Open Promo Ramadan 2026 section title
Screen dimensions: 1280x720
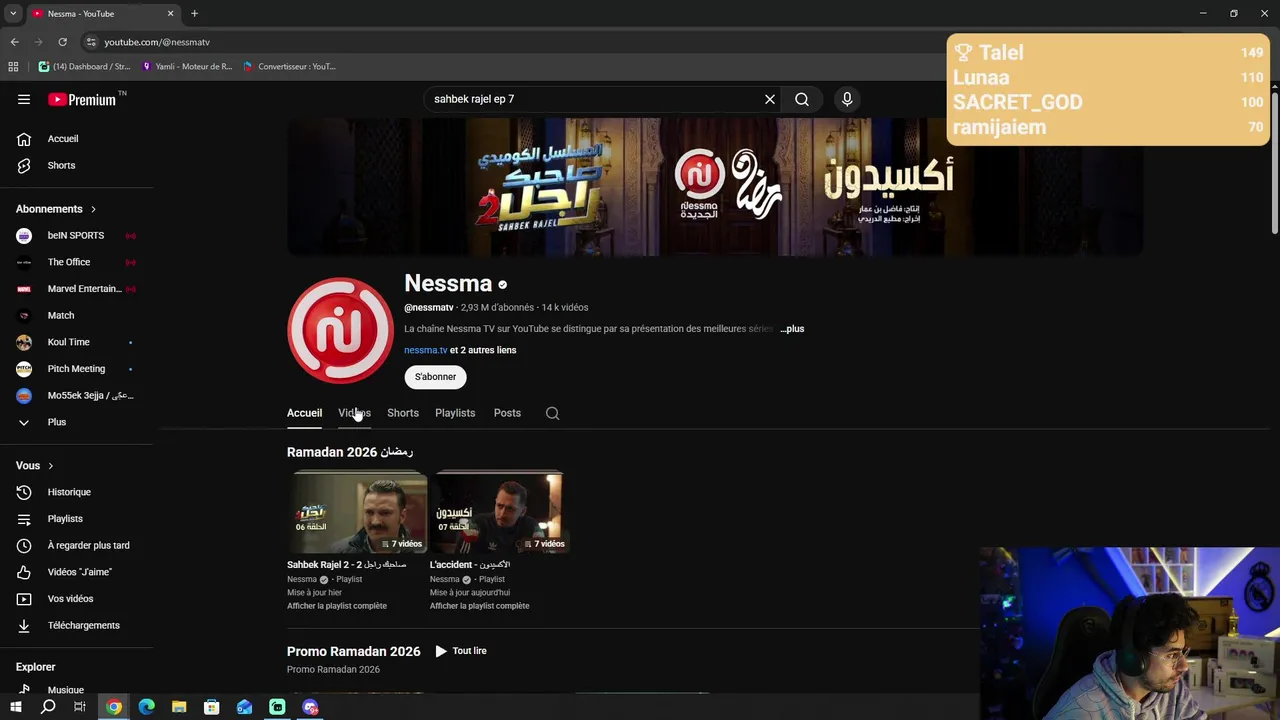tap(353, 651)
